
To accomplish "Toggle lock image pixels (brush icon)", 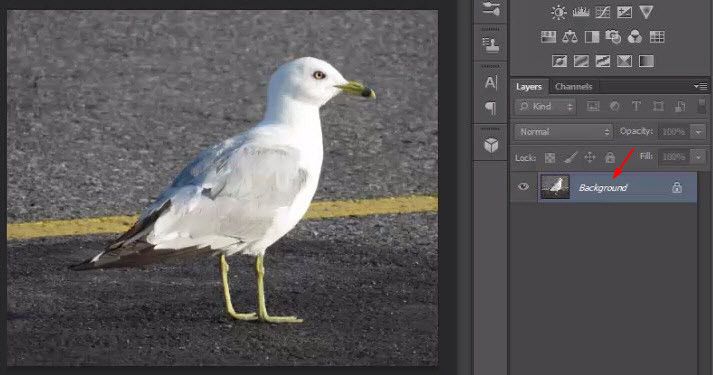I will click(x=570, y=158).
